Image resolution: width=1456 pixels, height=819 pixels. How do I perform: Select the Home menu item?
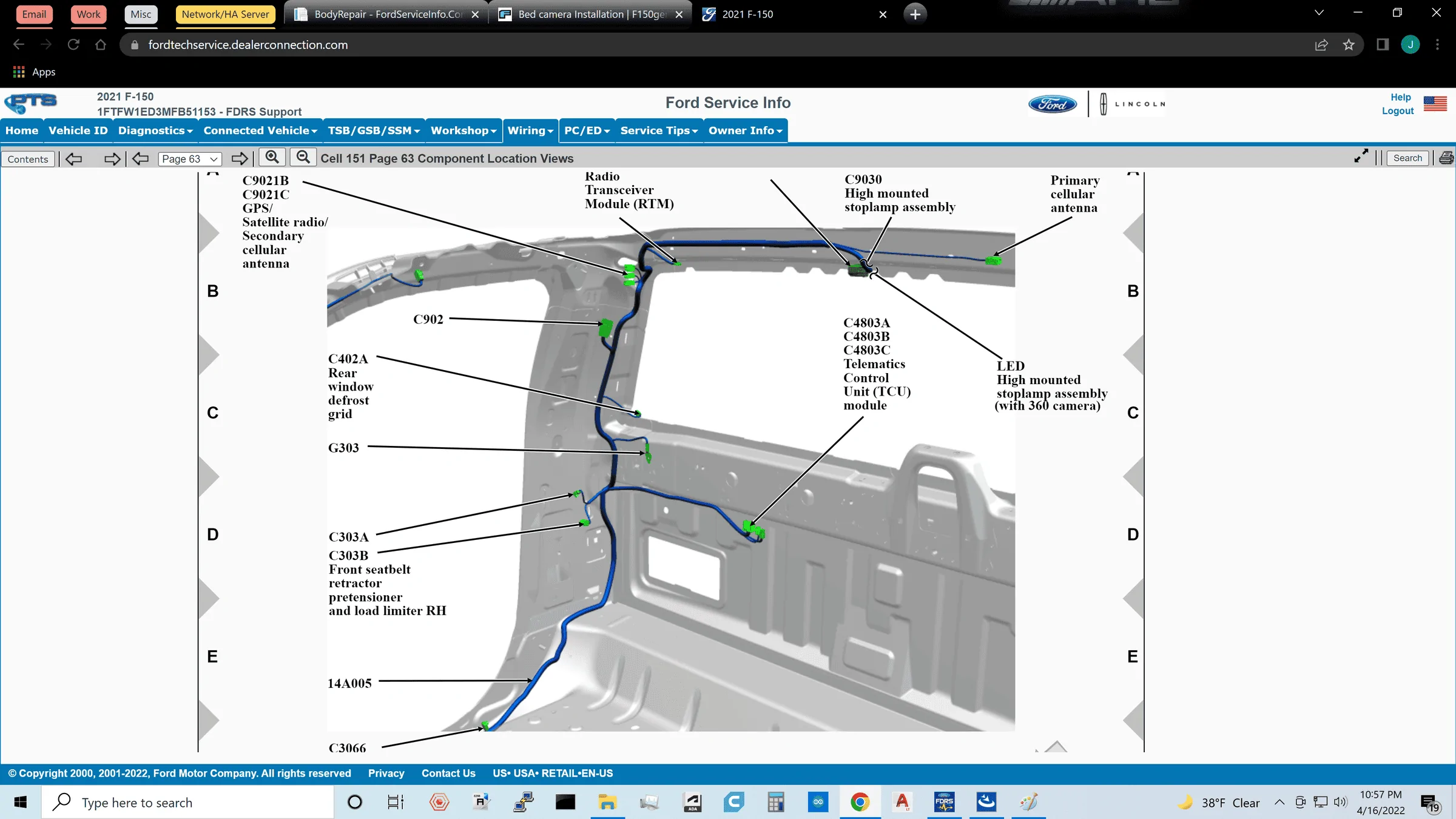(x=21, y=130)
